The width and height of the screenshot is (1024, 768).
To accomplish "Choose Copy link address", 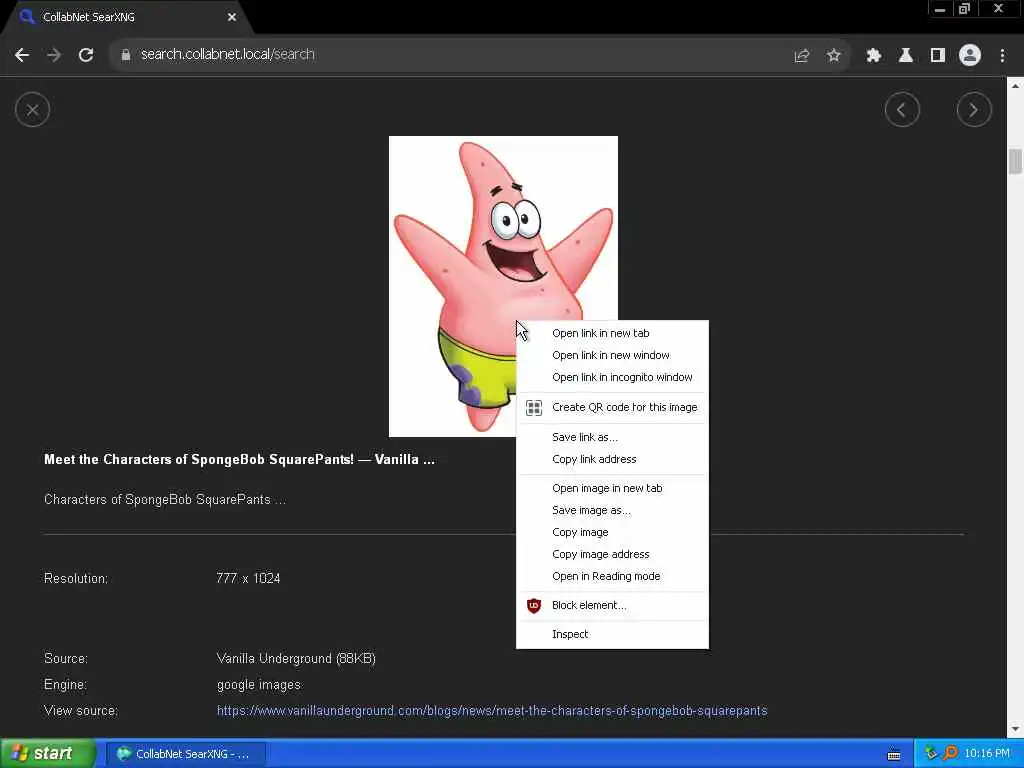I will pos(612,460).
